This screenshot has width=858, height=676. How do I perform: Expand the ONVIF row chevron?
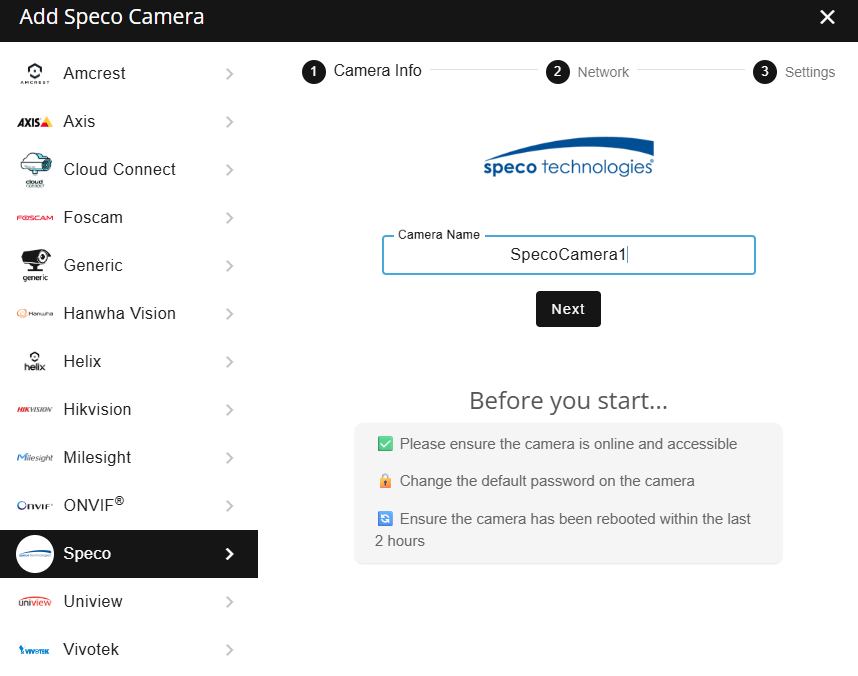tap(229, 506)
